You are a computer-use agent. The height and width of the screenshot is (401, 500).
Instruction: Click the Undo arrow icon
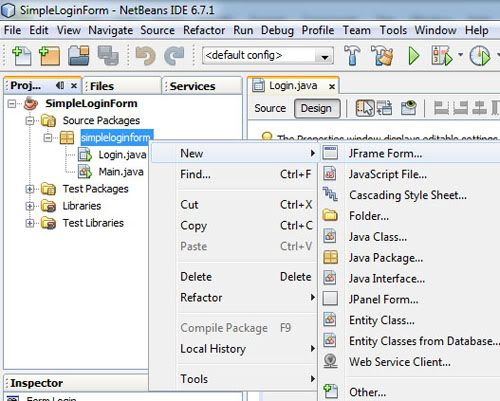pyautogui.click(x=145, y=56)
